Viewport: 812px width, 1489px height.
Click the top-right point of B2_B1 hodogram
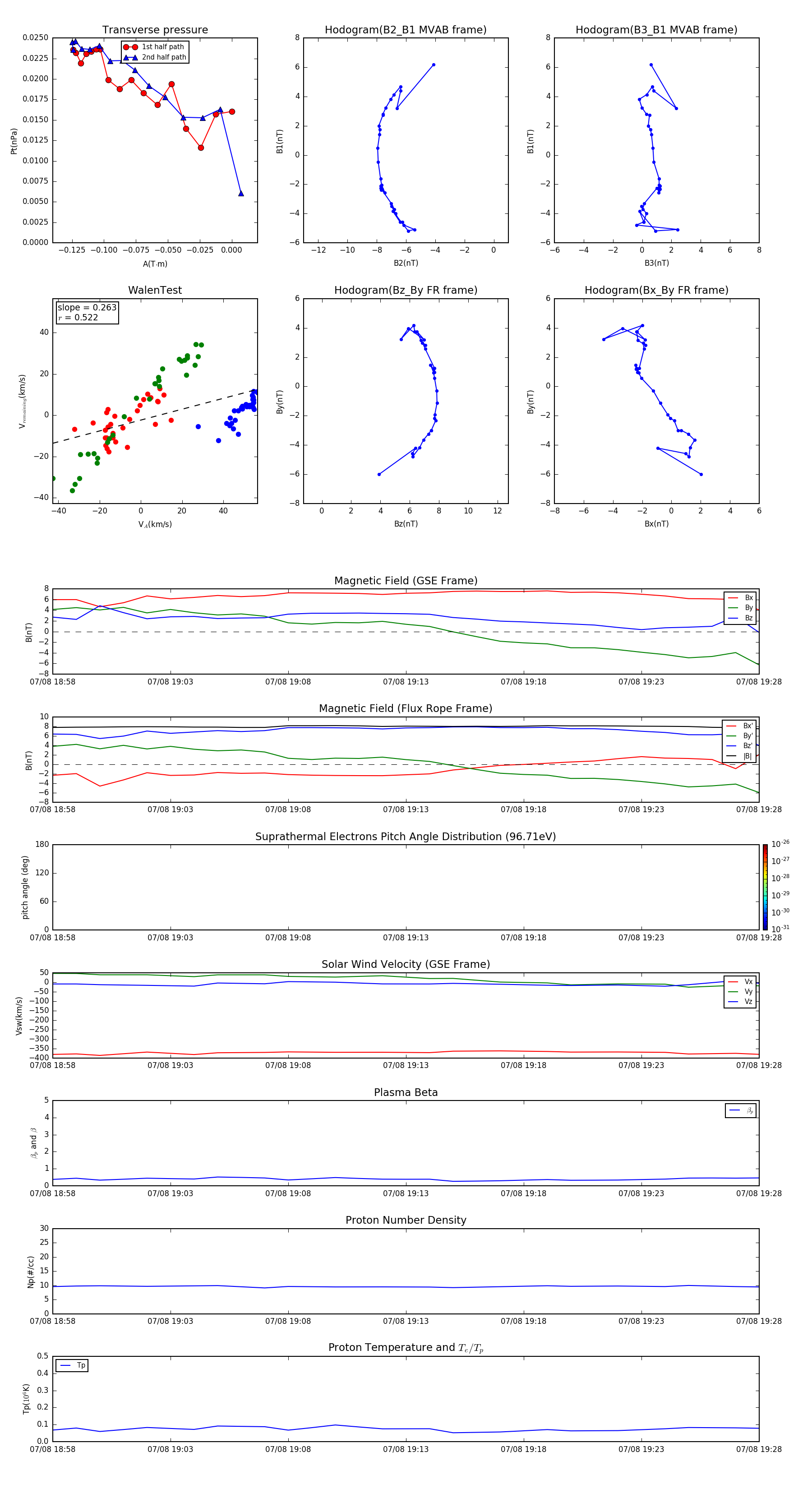coord(434,65)
